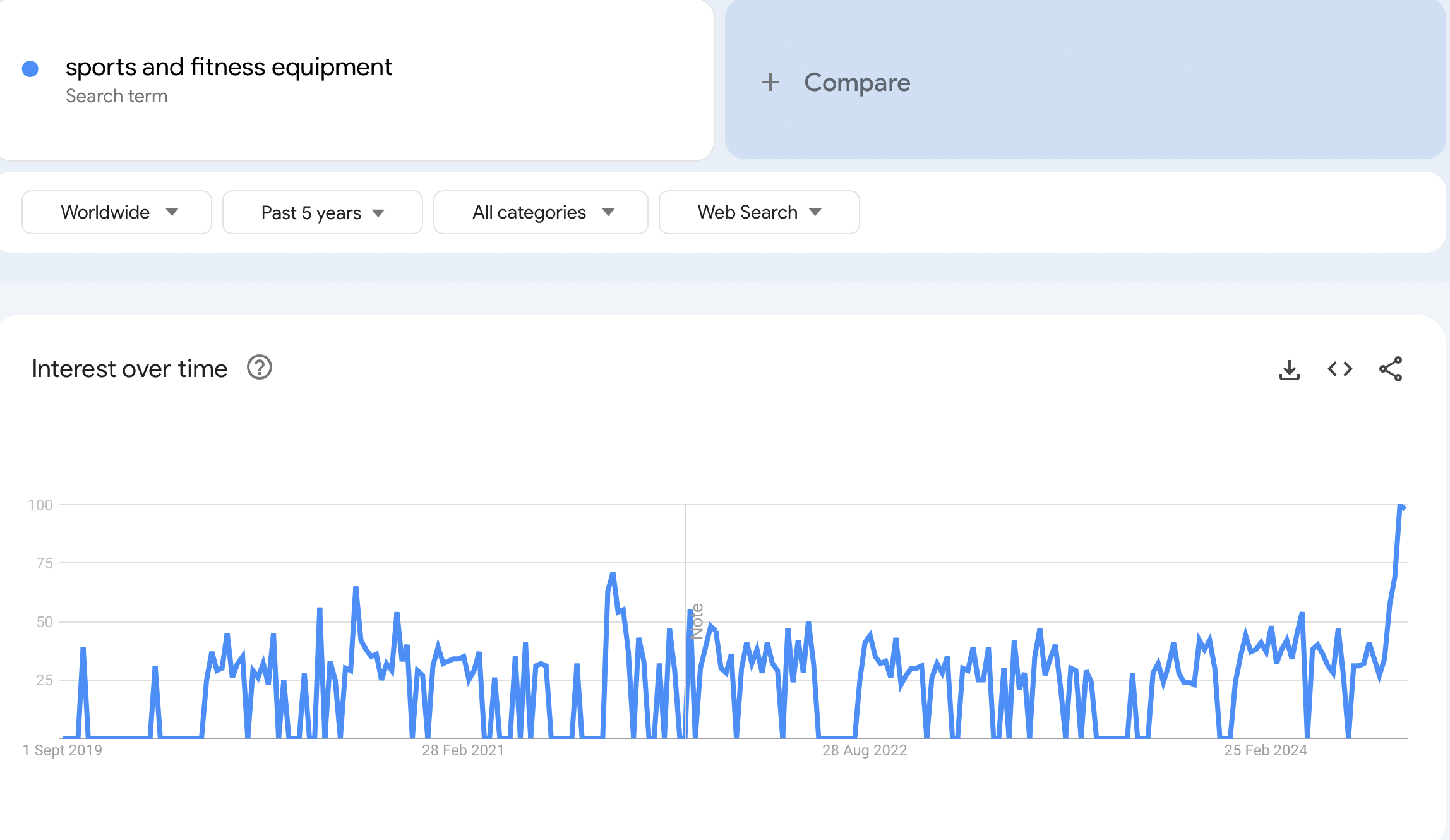Expand the All categories filter dropdown
1450x840 pixels.
pos(541,211)
